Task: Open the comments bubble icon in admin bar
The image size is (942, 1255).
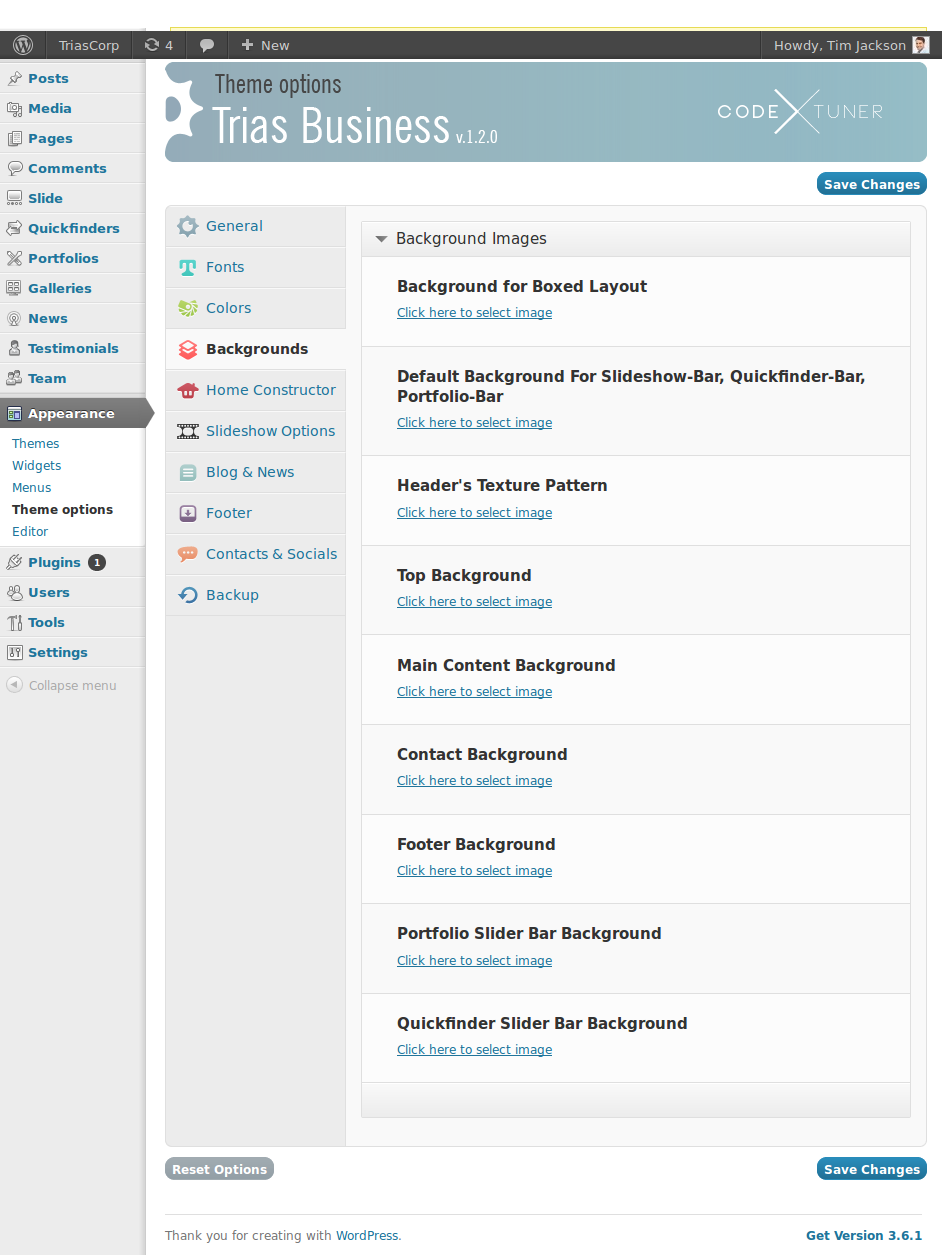Action: tap(207, 45)
